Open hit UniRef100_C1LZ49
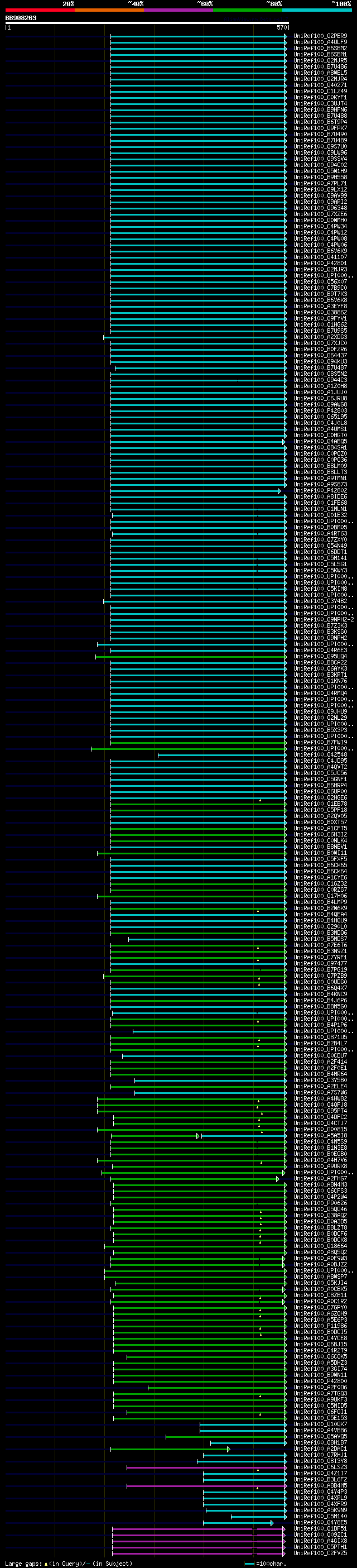Viewport: 357px width, 1568px height. [321, 92]
